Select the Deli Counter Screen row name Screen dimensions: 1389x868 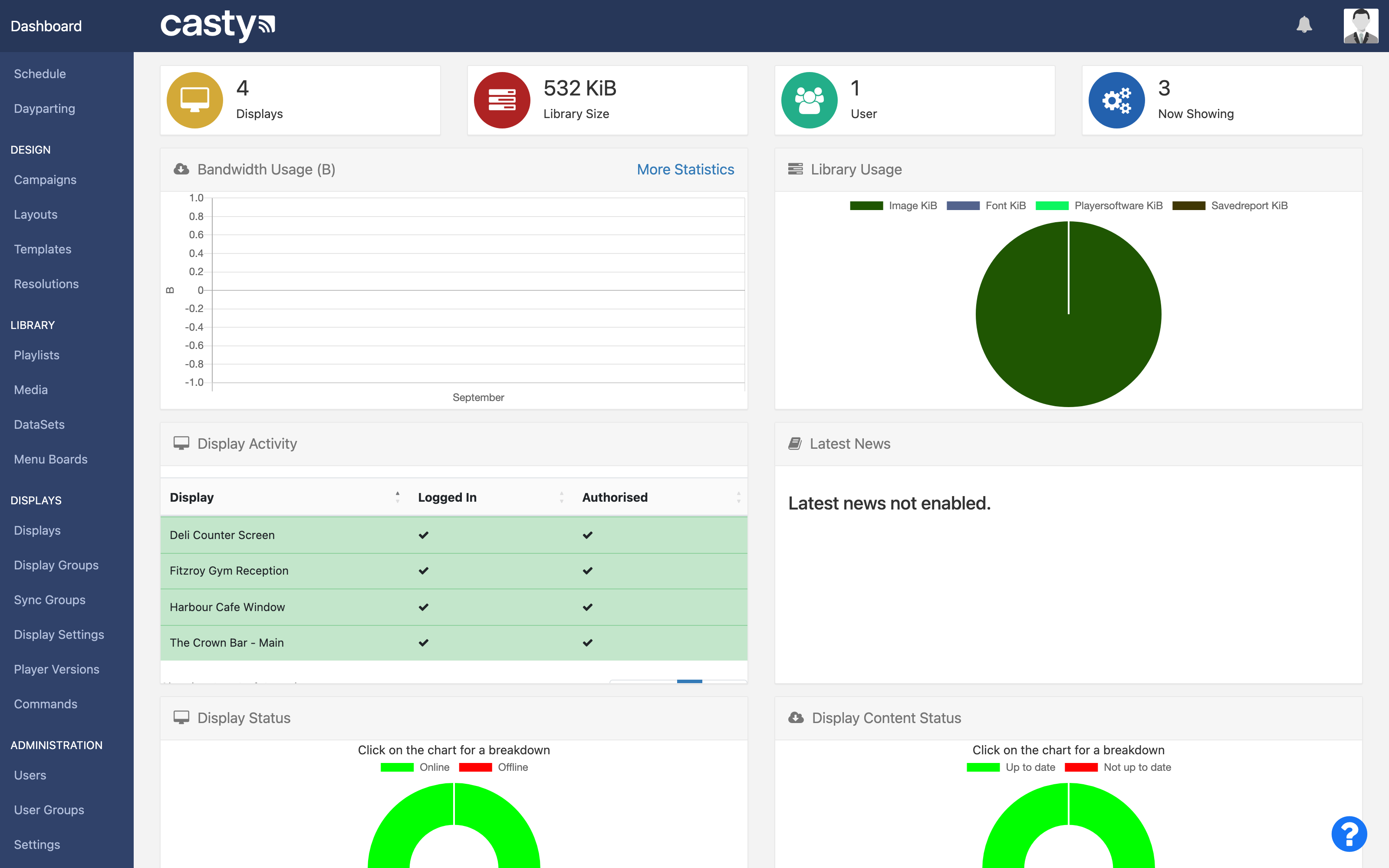(222, 535)
